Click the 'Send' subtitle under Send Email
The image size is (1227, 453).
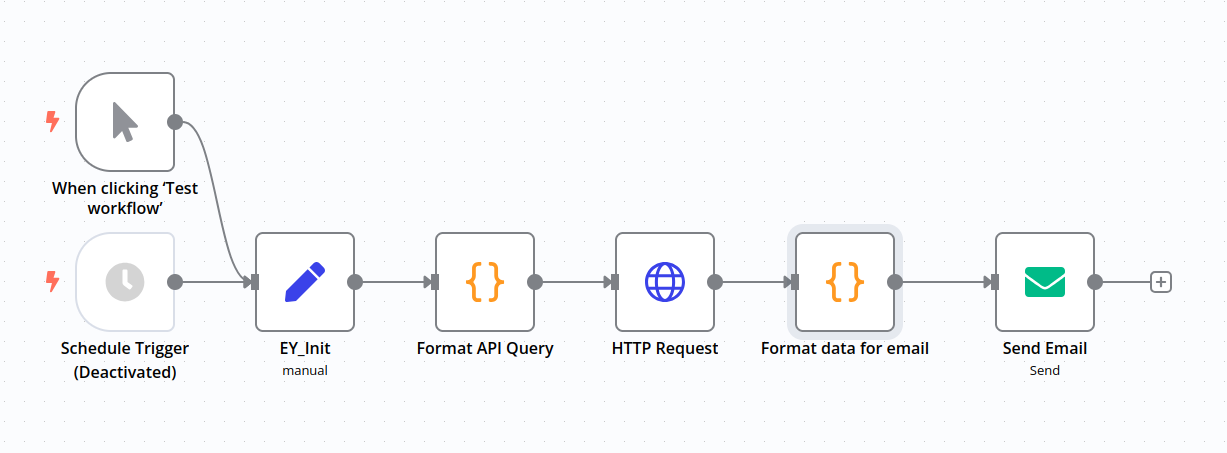click(x=1045, y=370)
